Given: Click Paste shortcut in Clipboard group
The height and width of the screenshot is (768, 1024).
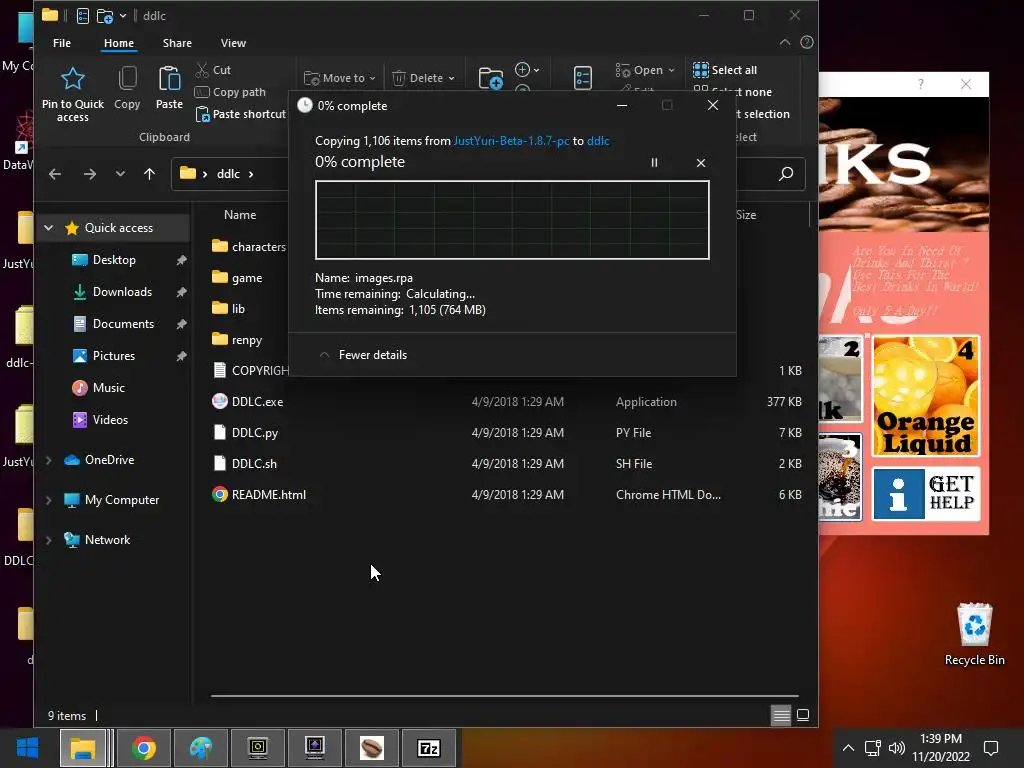Looking at the screenshot, I should point(241,114).
